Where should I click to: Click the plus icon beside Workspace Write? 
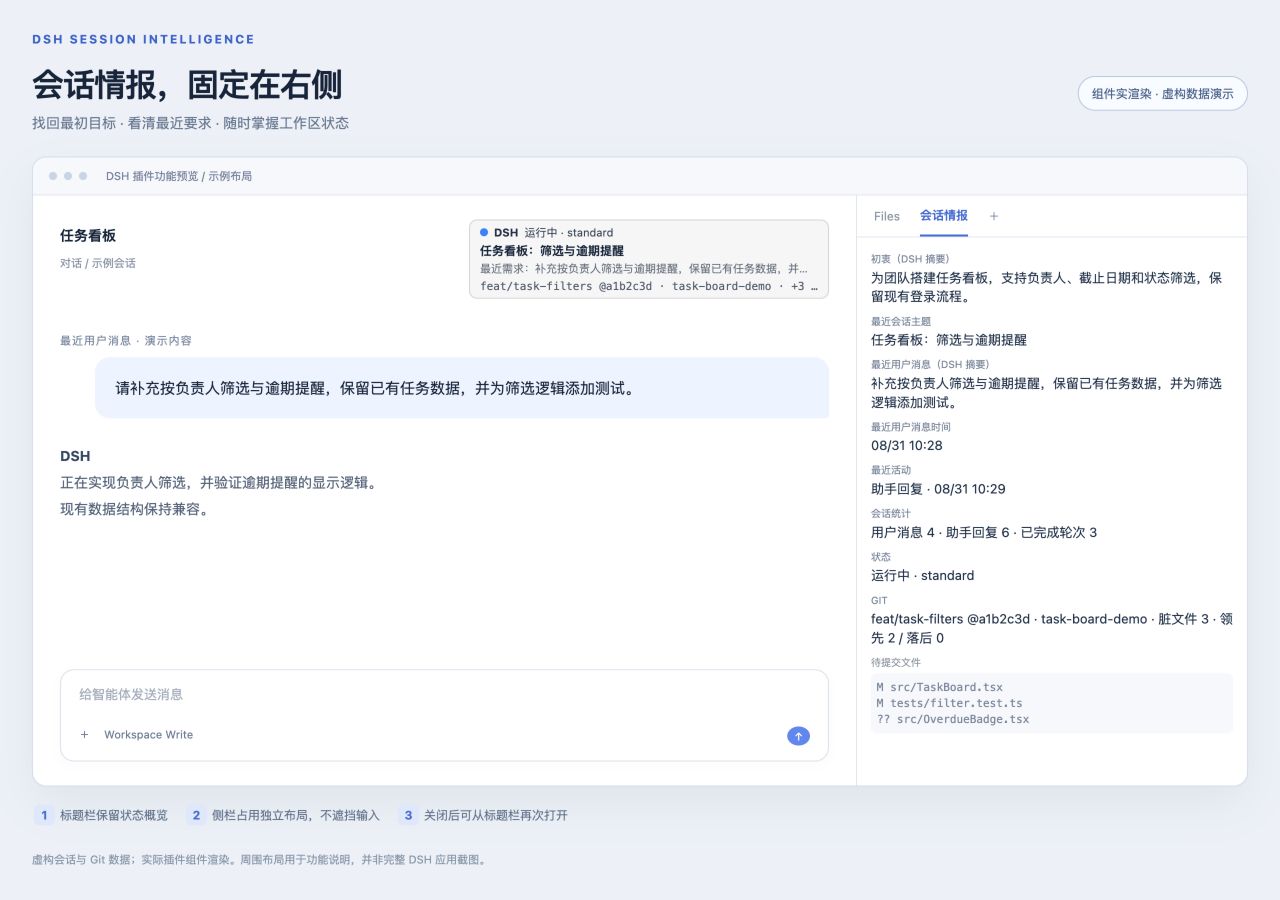(x=85, y=735)
